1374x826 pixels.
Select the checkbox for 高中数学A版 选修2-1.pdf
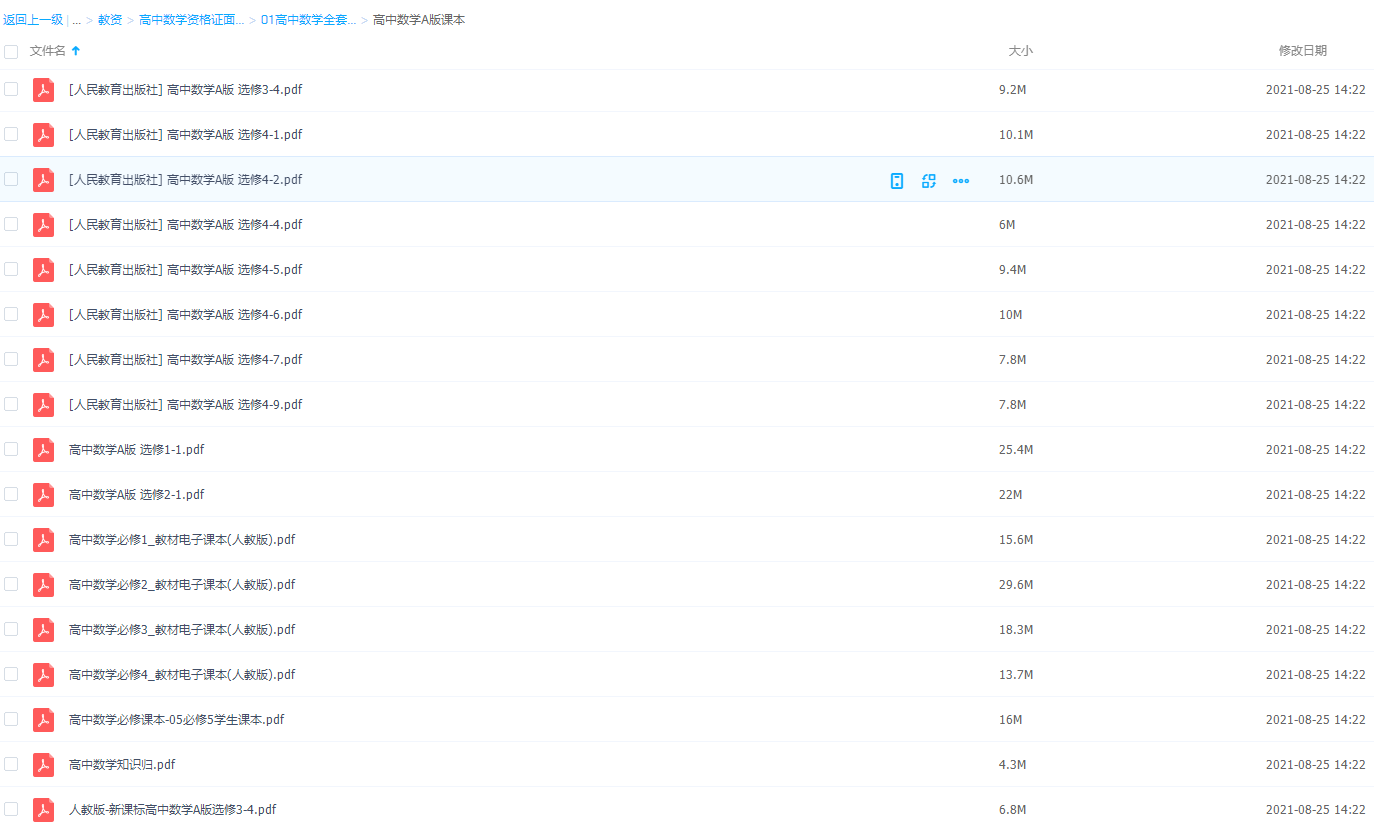pos(11,494)
